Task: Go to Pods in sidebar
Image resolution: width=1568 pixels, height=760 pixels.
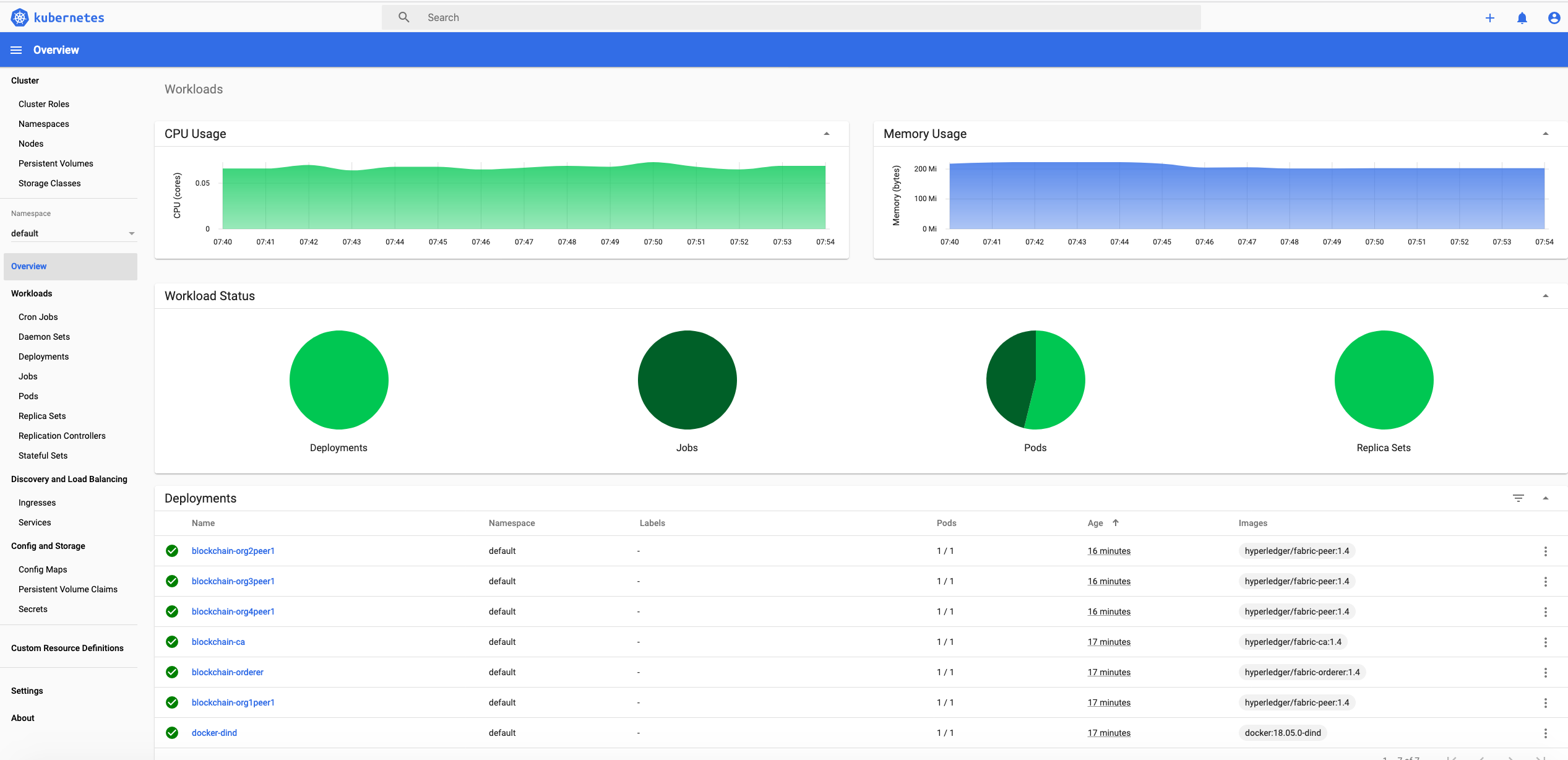Action: click(x=28, y=396)
